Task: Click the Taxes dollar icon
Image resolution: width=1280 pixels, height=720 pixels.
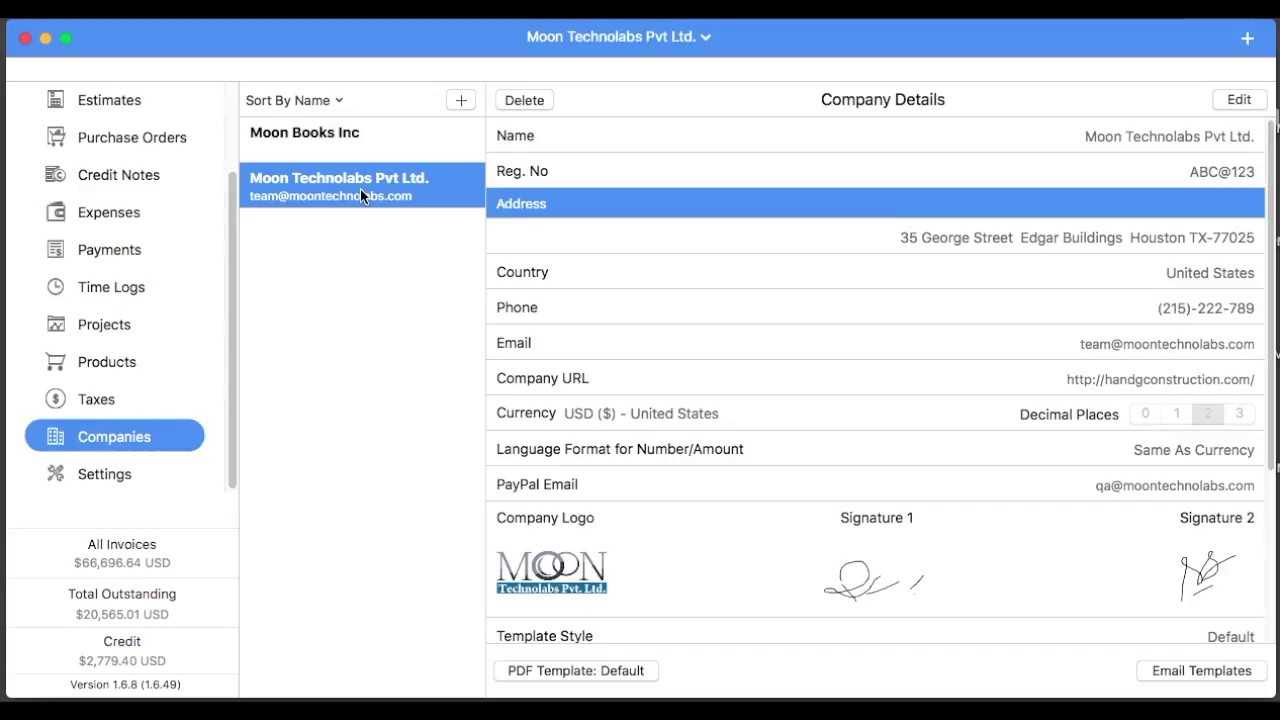Action: click(x=56, y=399)
